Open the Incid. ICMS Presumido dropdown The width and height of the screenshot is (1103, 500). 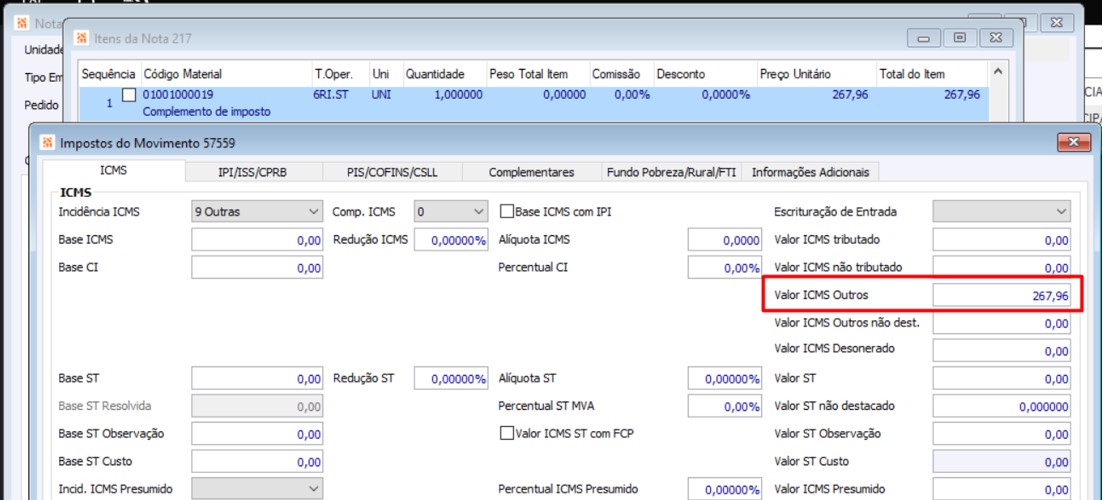(257, 489)
